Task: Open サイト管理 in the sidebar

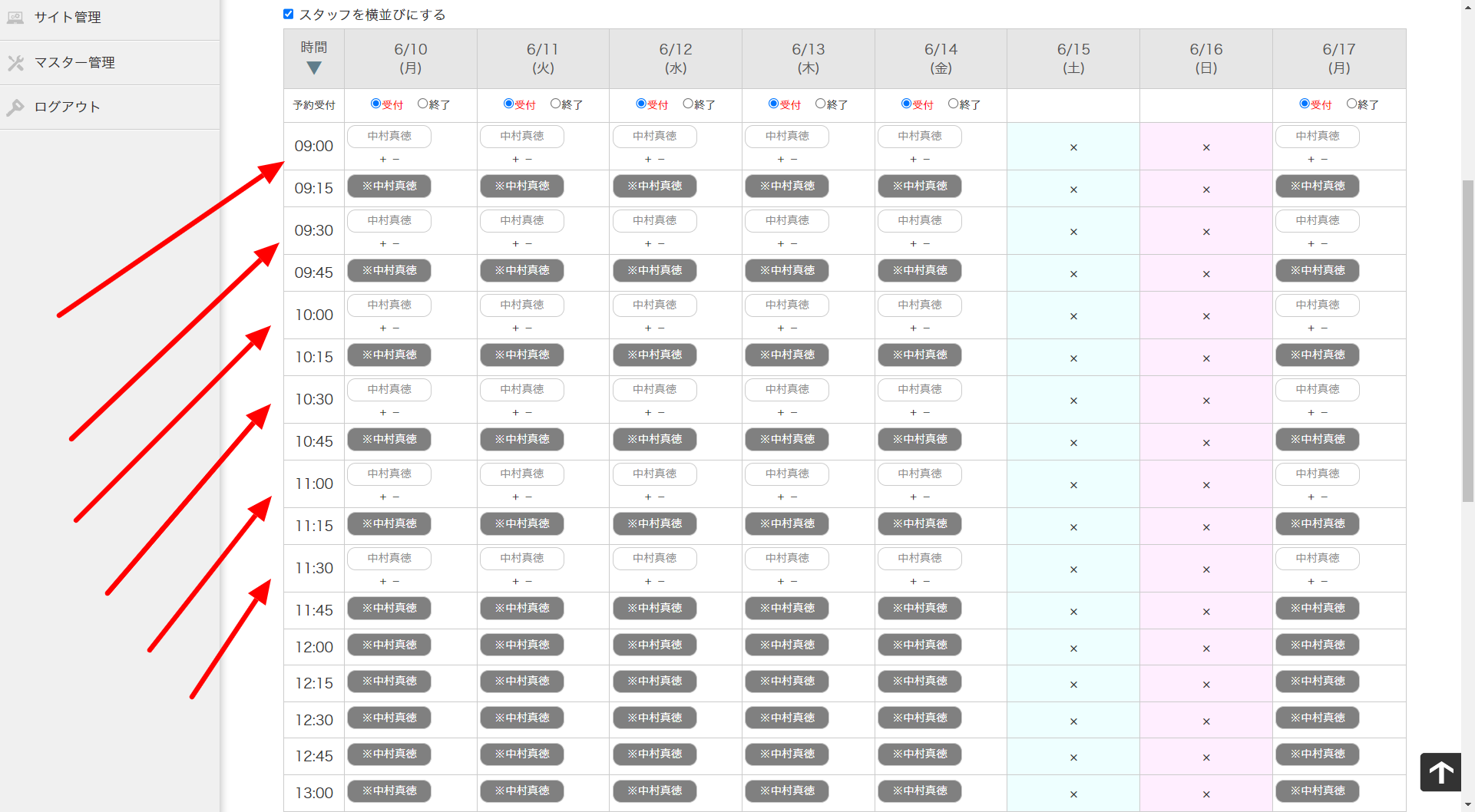Action: click(68, 18)
